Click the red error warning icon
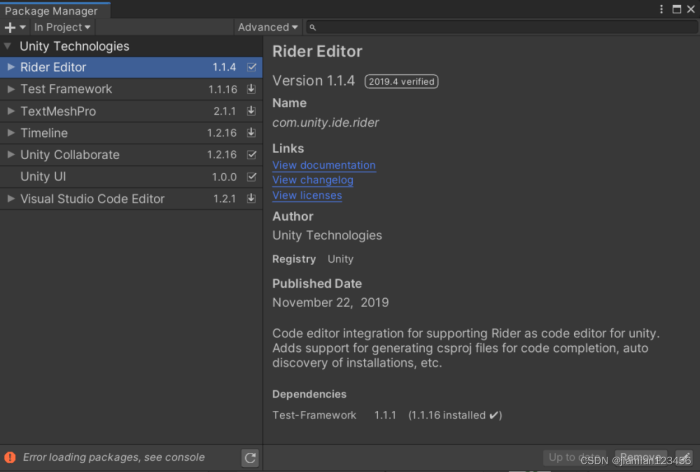Viewport: 700px width, 472px height. click(x=10, y=457)
